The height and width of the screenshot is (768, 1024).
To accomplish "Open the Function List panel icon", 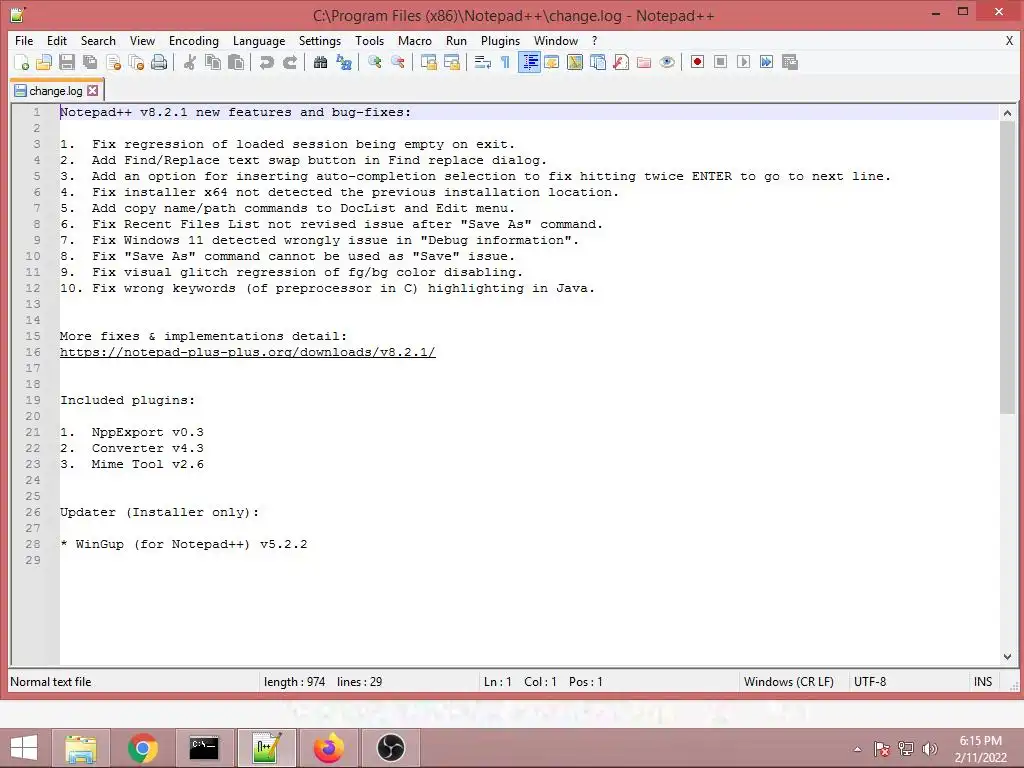I will coord(621,63).
